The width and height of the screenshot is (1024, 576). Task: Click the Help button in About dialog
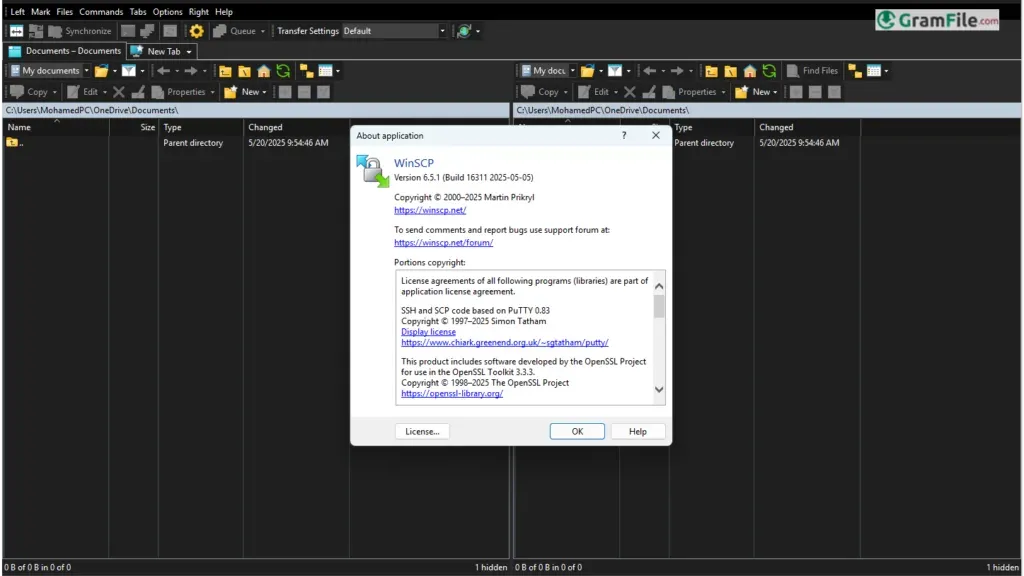(637, 432)
